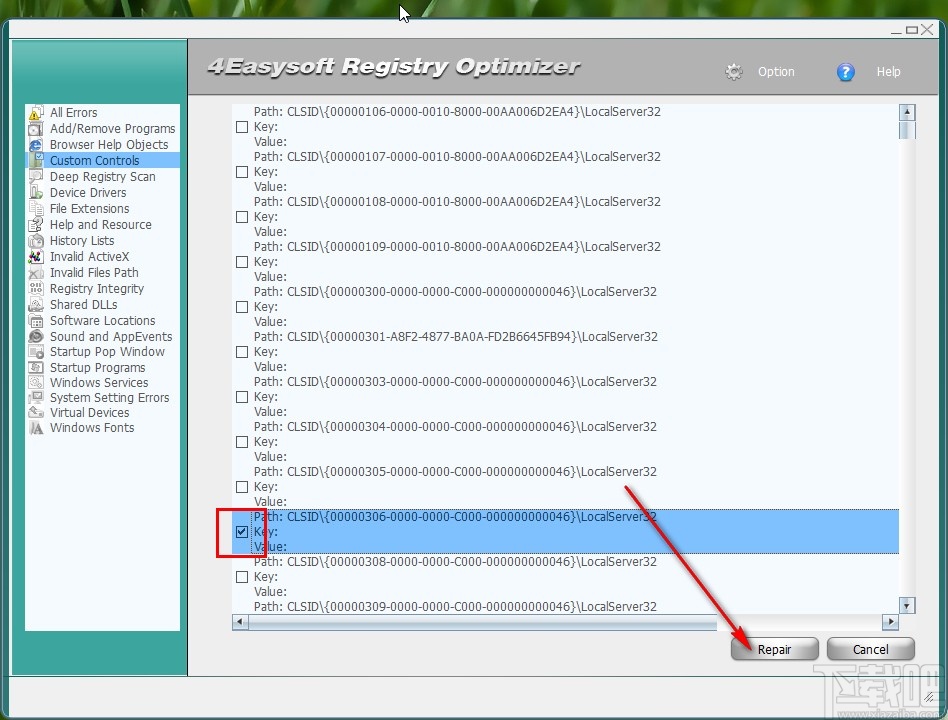Click the horizontal scroll right arrow
948x720 pixels.
tap(890, 622)
